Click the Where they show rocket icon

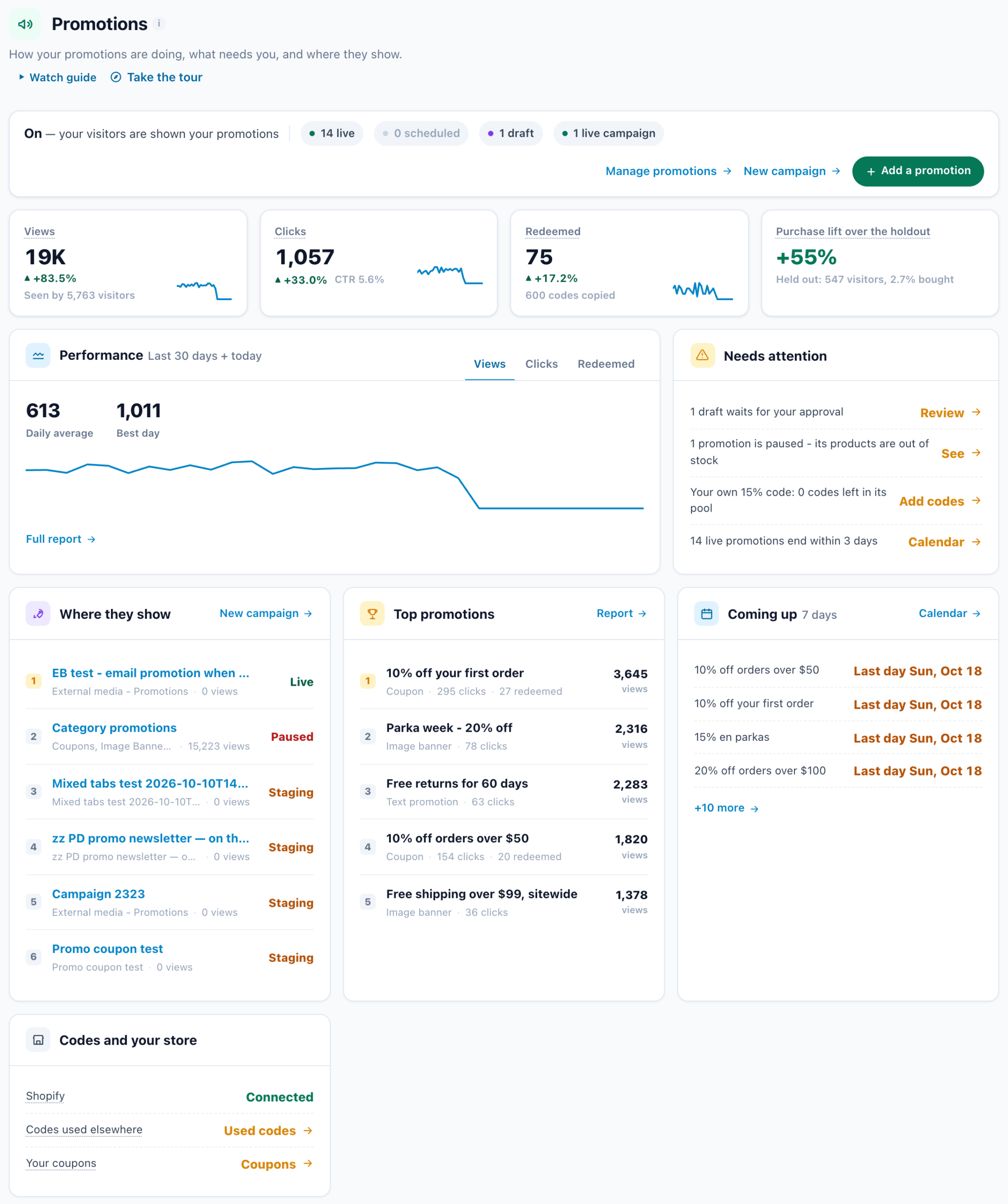pos(38,614)
